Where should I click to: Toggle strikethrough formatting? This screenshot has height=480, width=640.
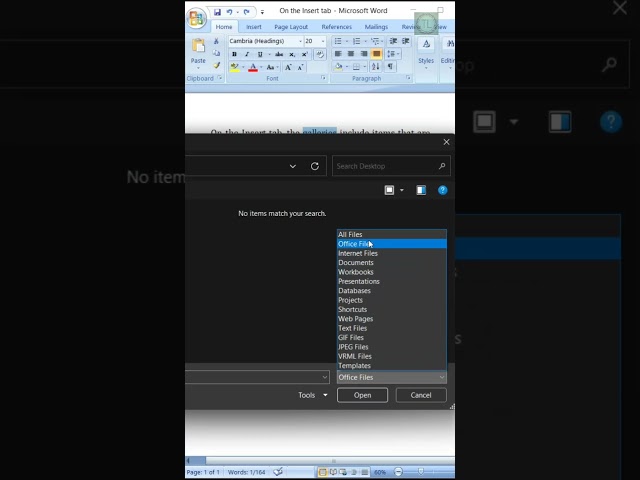(x=279, y=54)
